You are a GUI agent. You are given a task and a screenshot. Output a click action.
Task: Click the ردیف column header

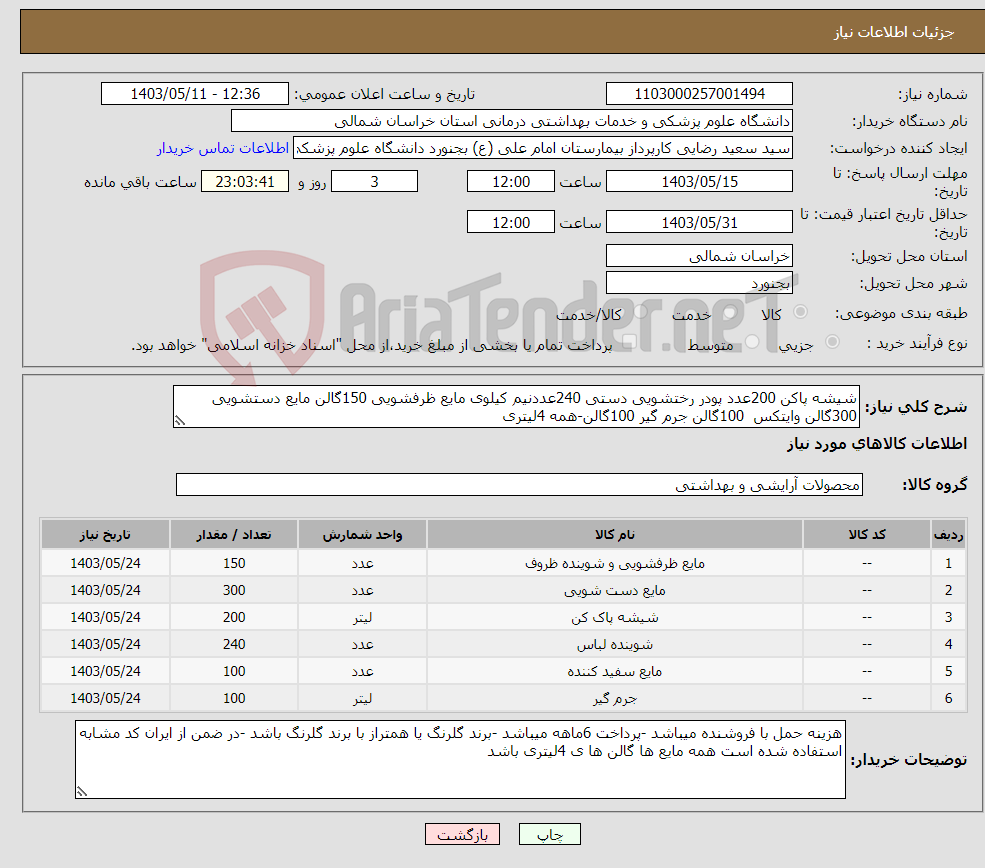point(949,534)
